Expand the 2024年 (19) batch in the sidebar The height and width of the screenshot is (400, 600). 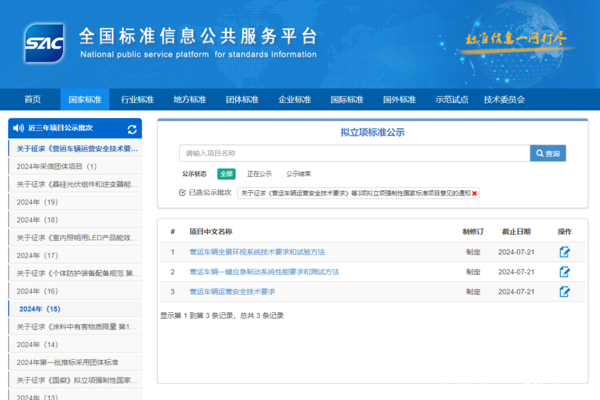tap(38, 202)
